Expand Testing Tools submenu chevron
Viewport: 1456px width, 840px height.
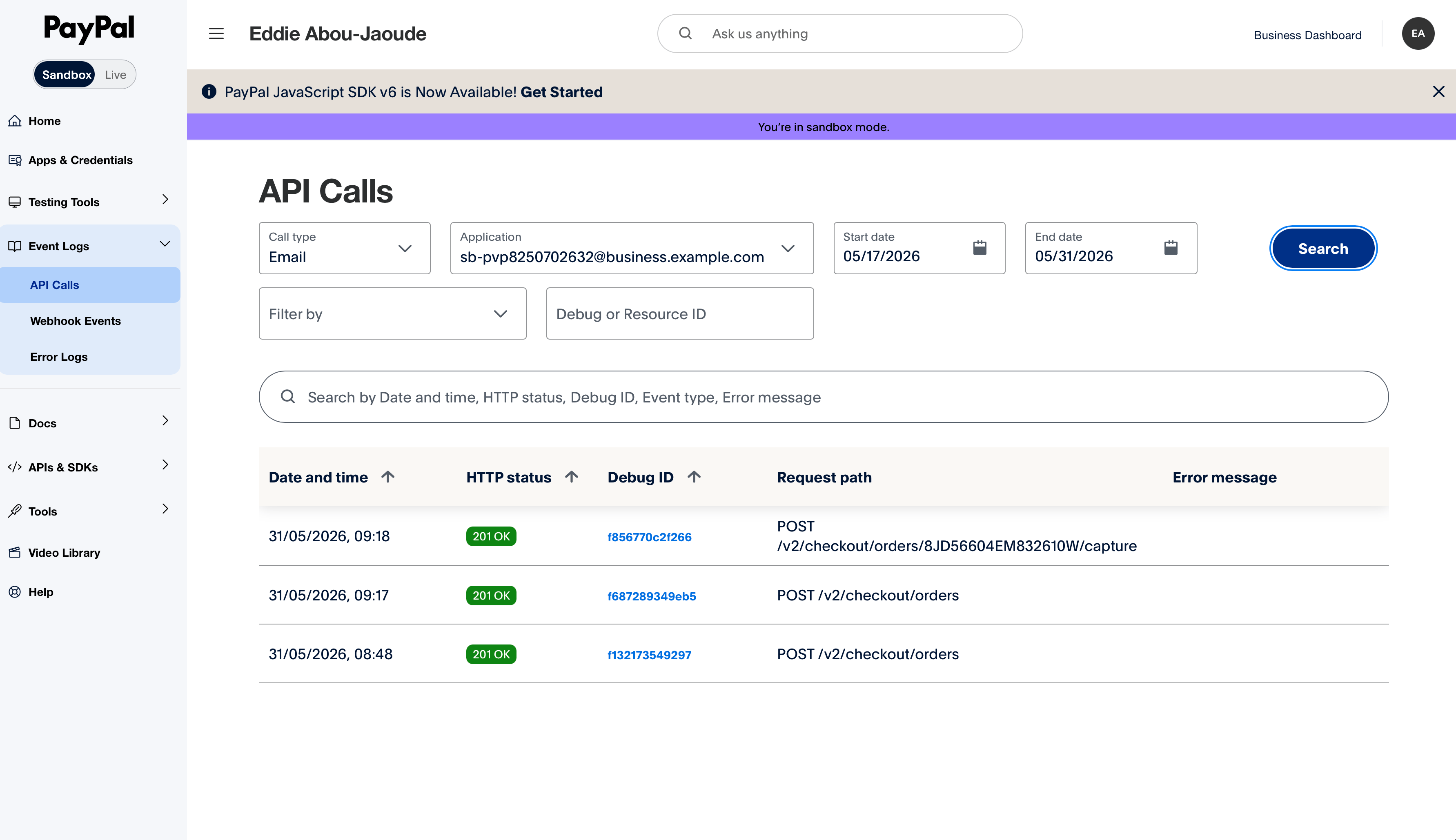pos(165,200)
